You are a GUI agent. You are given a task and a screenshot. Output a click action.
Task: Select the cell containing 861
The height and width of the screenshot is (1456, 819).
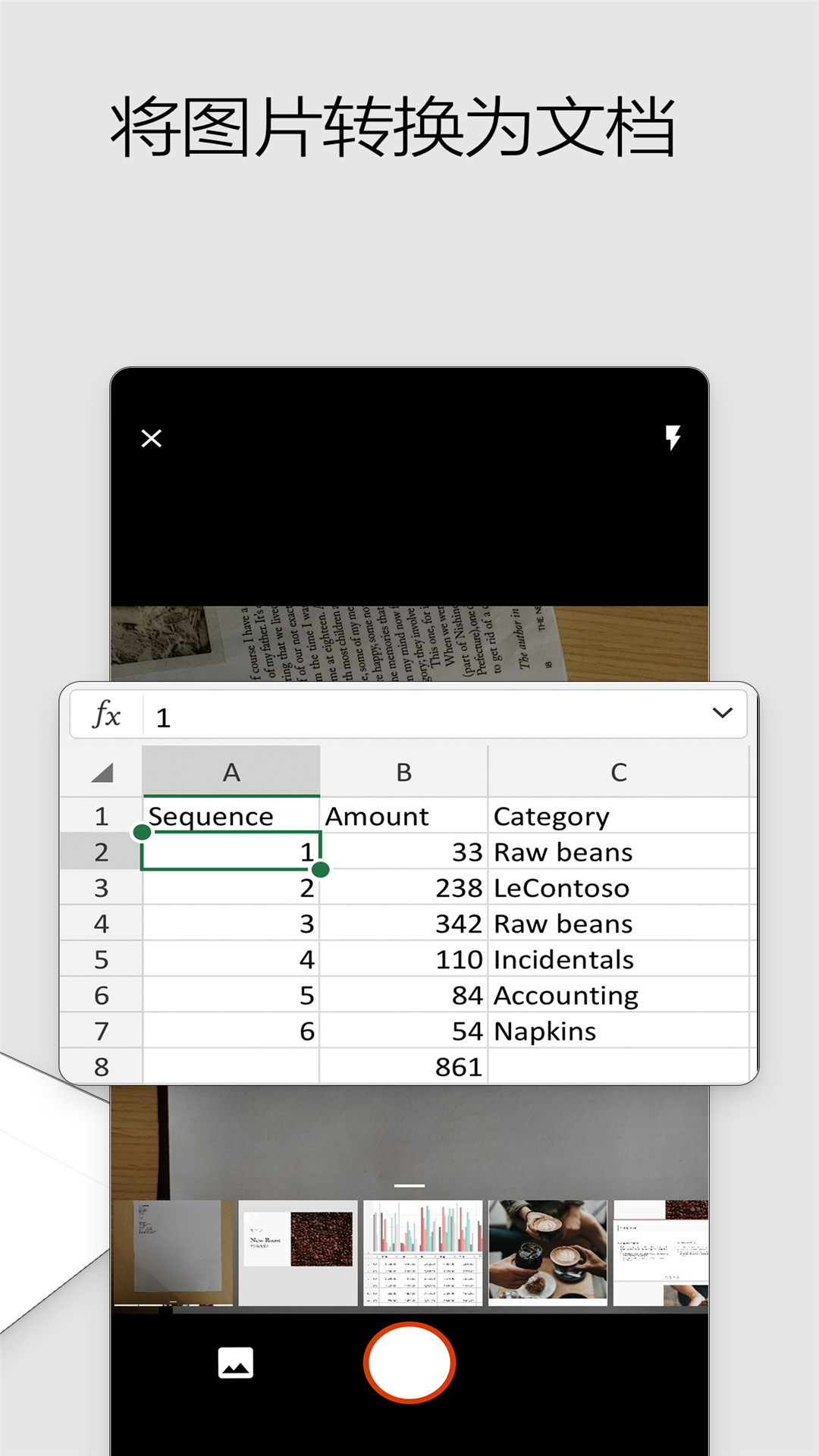tap(403, 1067)
